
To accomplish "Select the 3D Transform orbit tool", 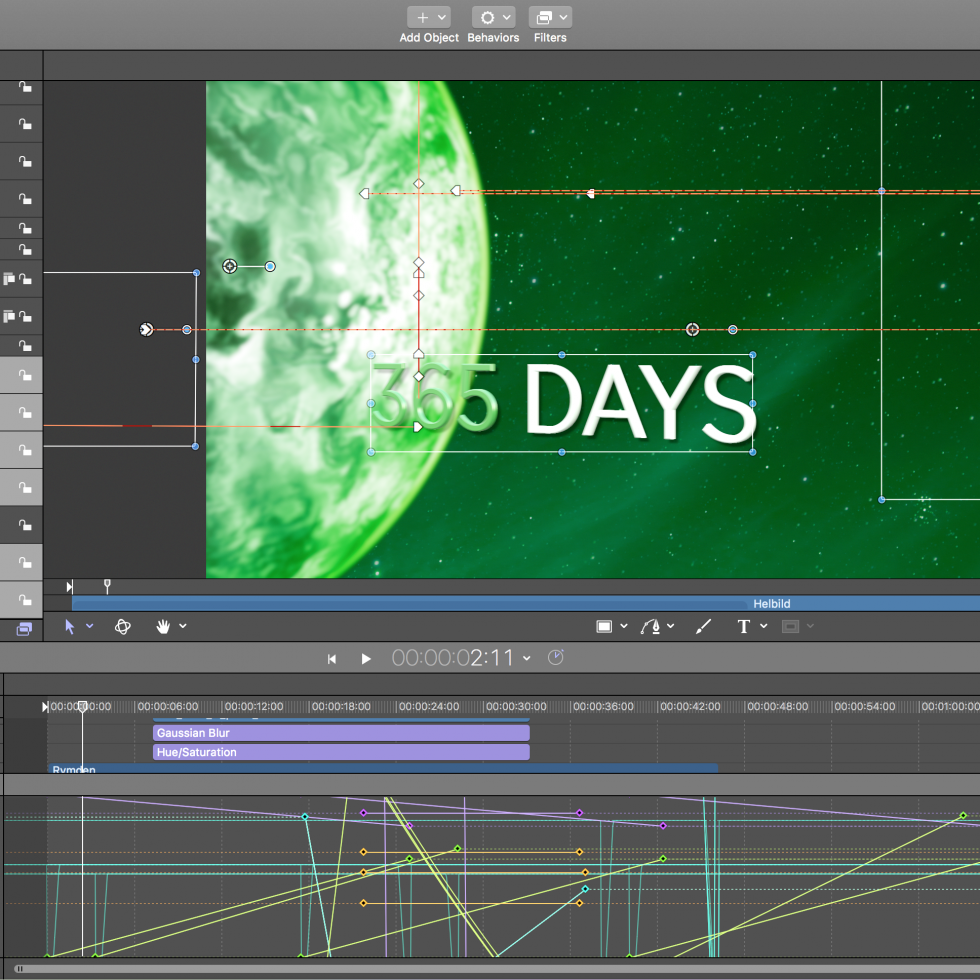I will [122, 626].
